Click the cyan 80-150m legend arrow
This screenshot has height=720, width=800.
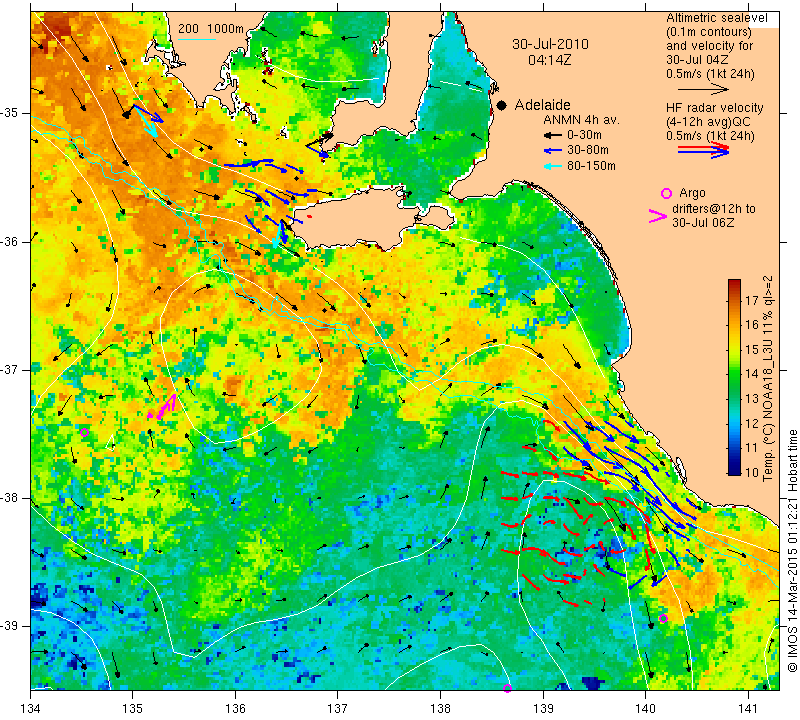coord(552,166)
